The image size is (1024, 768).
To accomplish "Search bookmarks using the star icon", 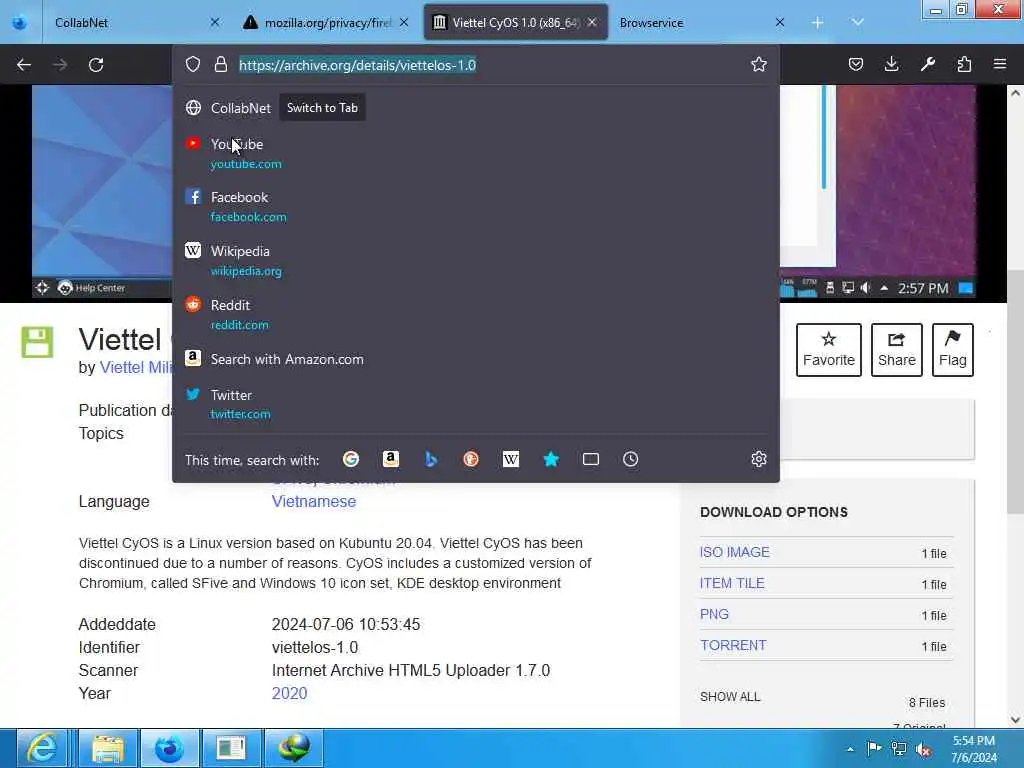I will tap(551, 459).
